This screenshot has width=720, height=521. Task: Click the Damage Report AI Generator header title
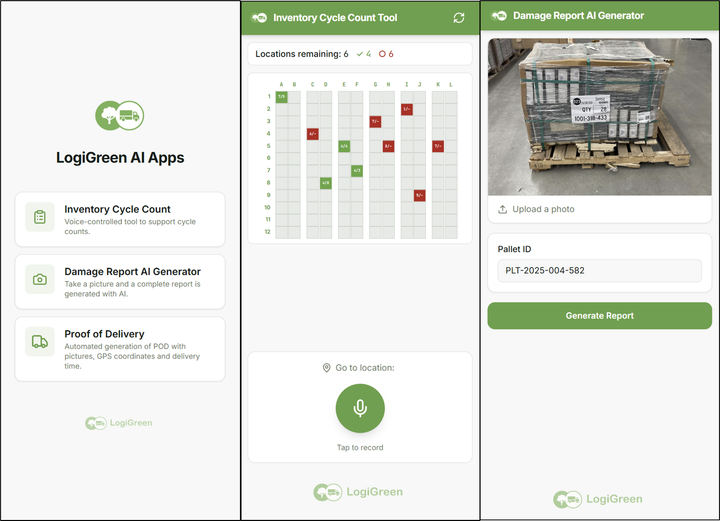[x=579, y=16]
